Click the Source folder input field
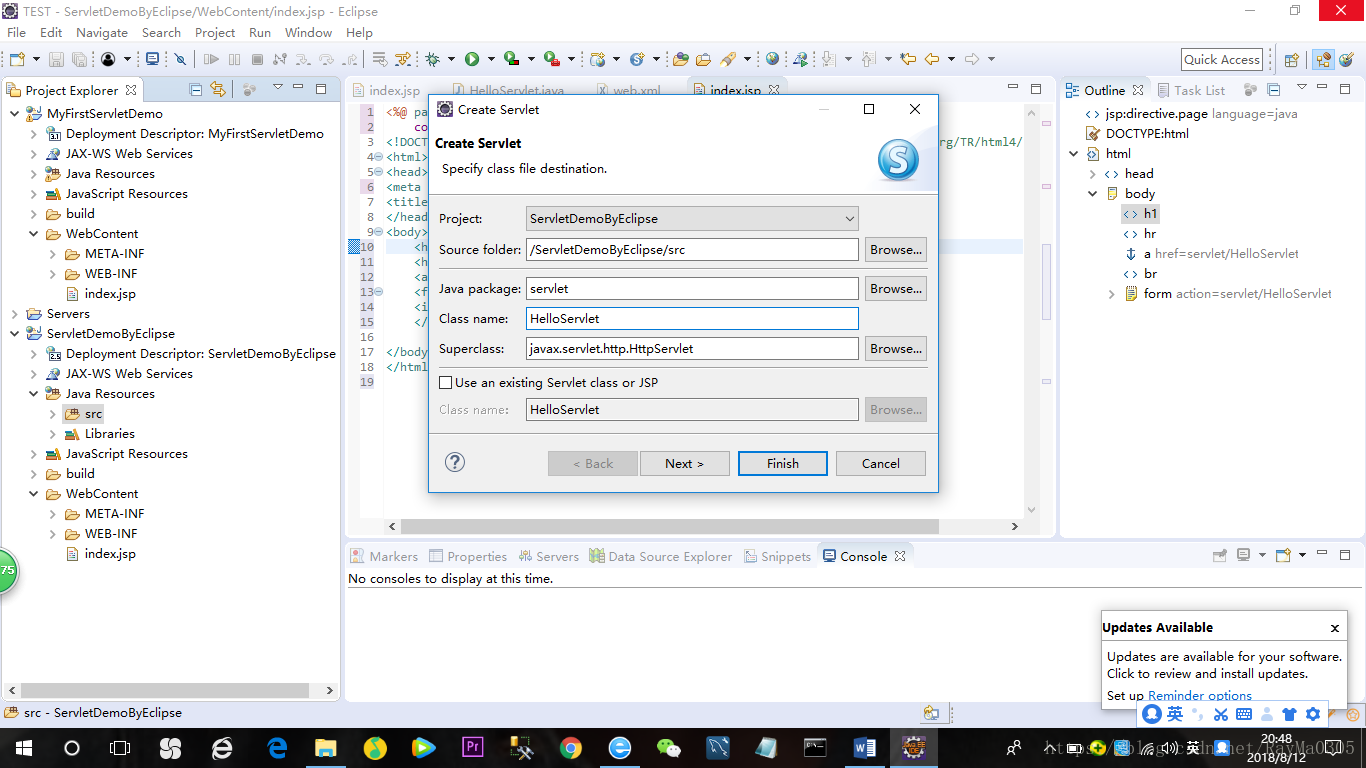 (x=692, y=249)
